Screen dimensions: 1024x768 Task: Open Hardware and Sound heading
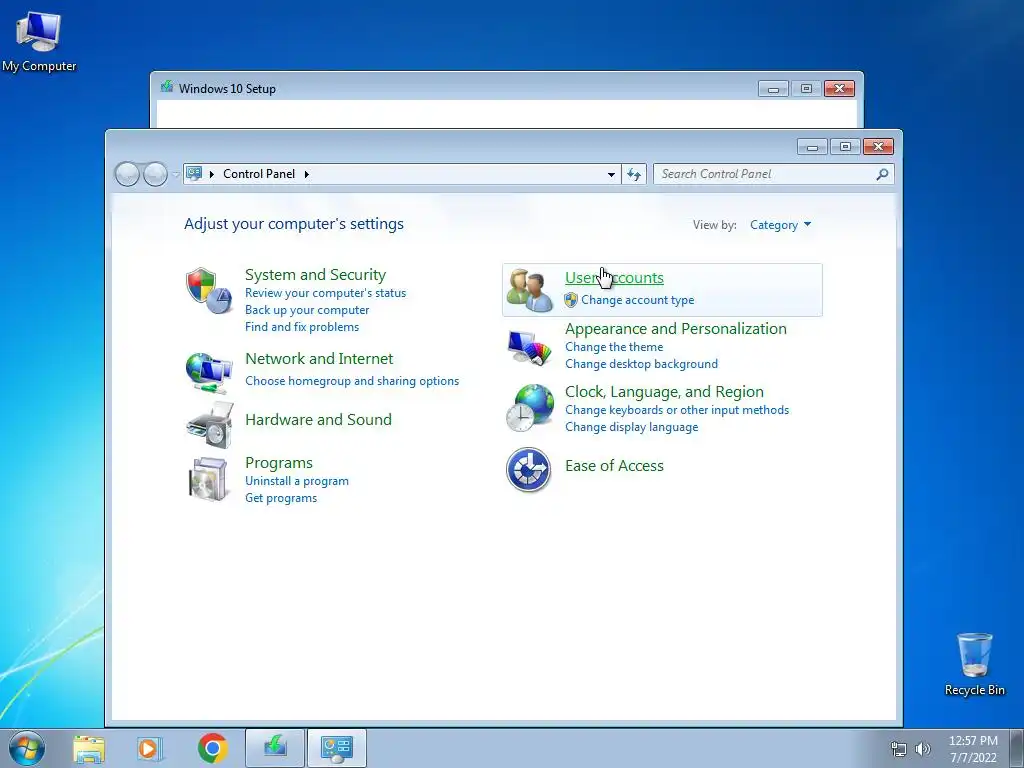[x=318, y=419]
